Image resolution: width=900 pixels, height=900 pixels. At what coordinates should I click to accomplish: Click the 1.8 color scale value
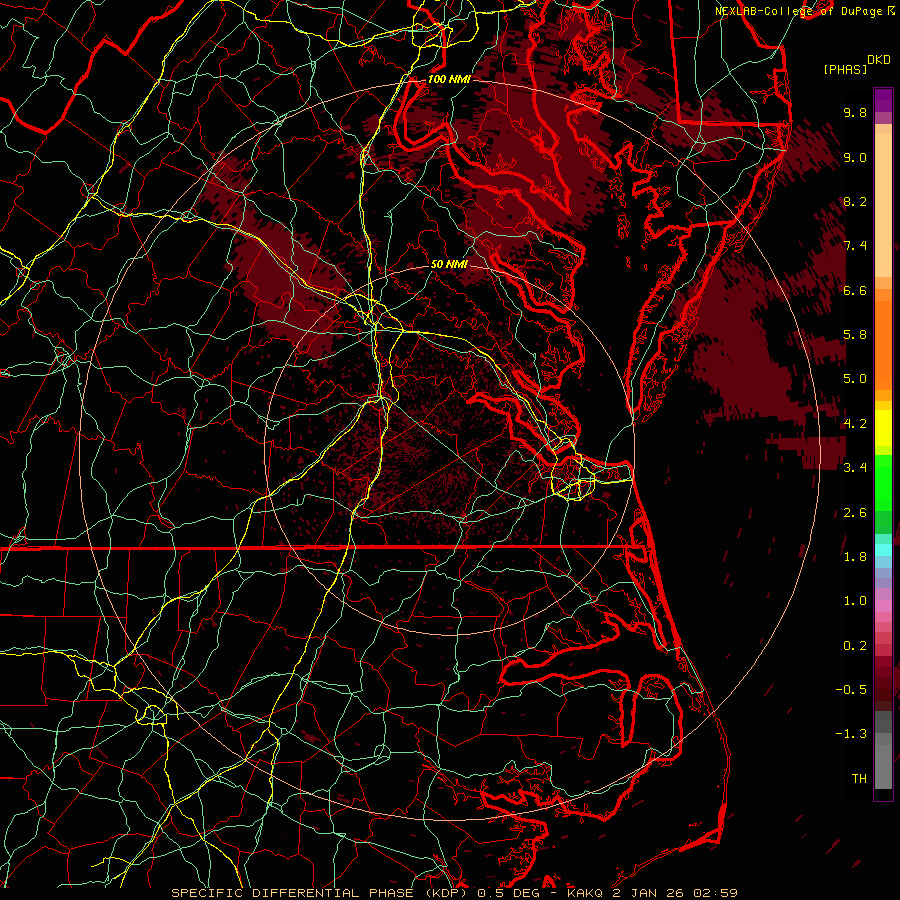click(x=855, y=557)
